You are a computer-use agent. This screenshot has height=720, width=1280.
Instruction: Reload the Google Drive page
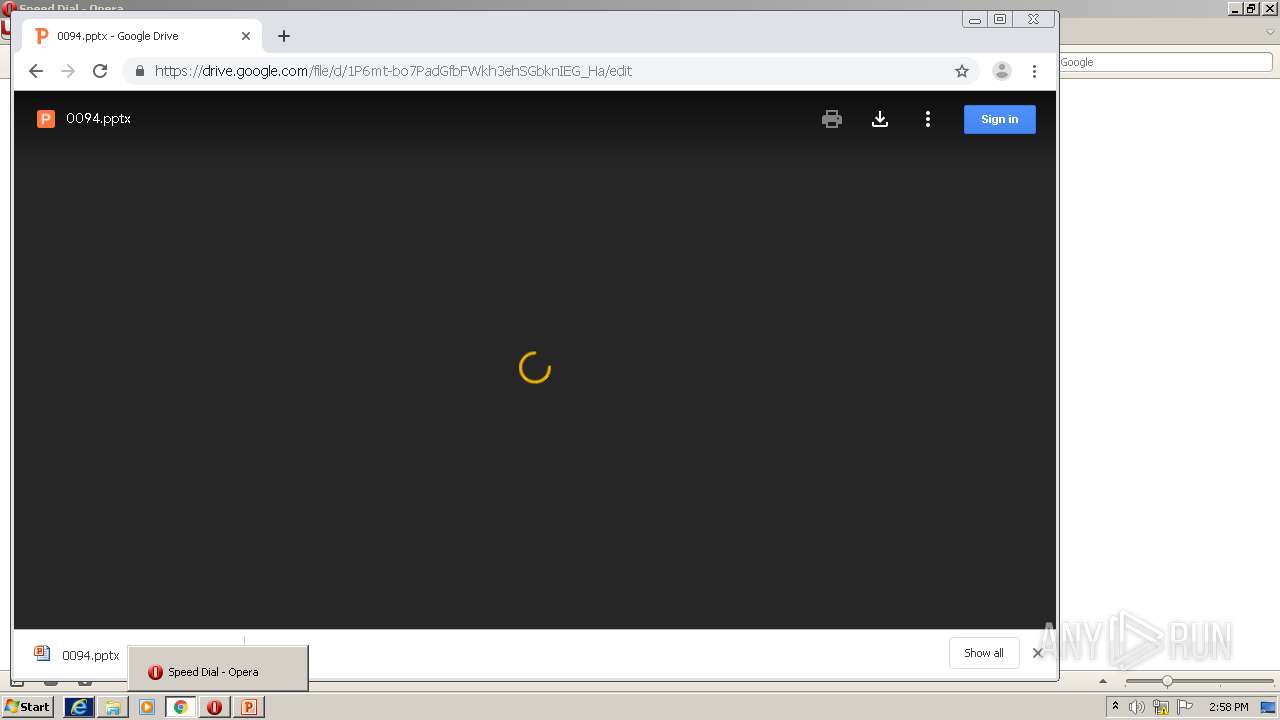(100, 71)
